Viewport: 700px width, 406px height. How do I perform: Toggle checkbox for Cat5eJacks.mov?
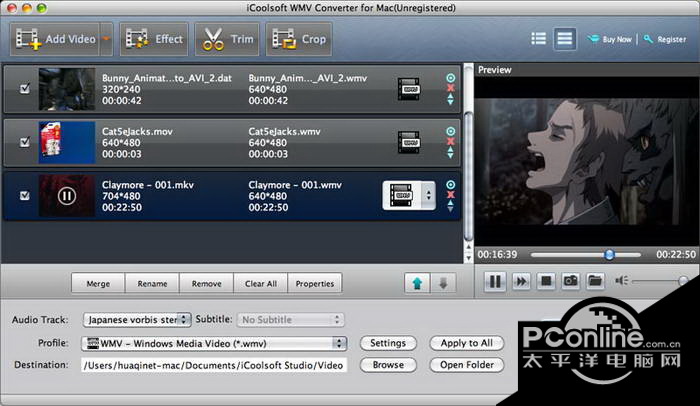click(25, 142)
